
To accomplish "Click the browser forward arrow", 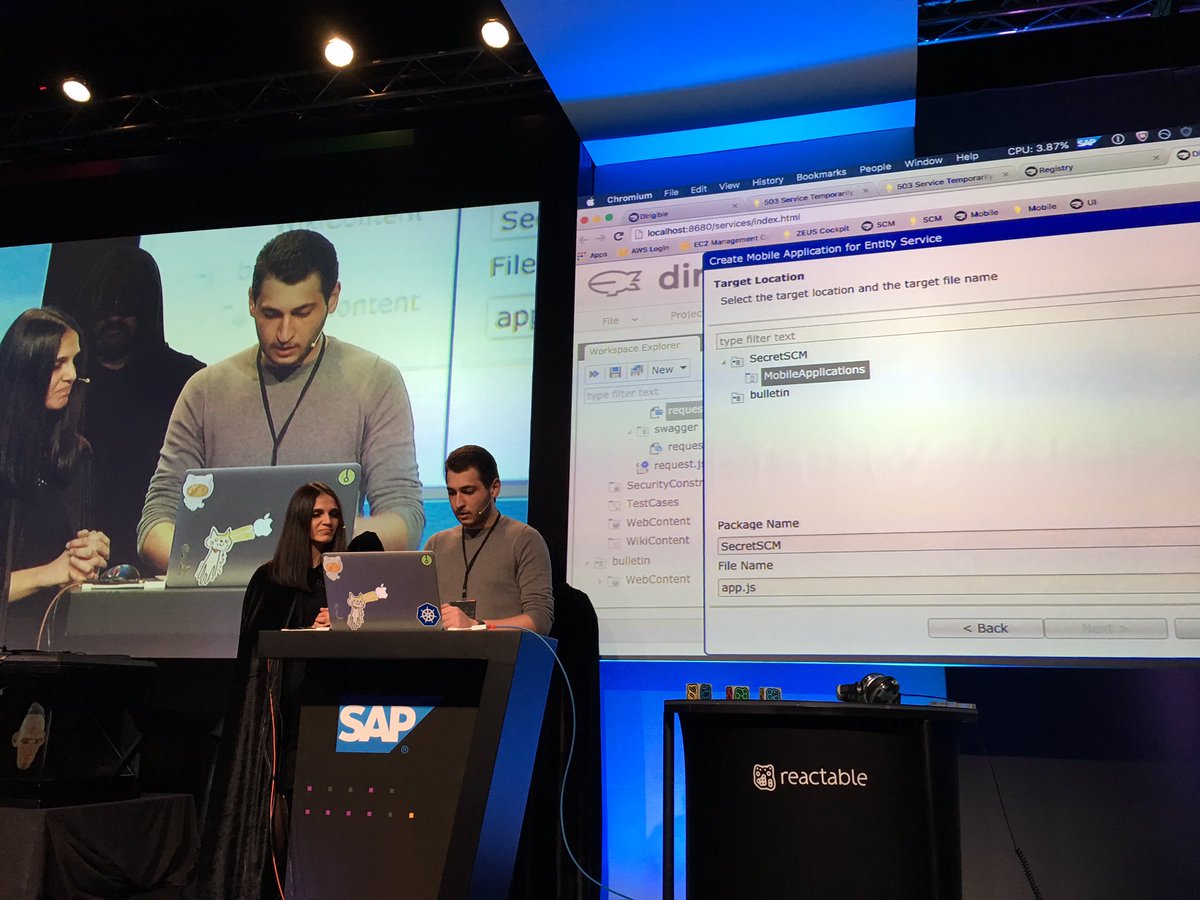I will (602, 237).
